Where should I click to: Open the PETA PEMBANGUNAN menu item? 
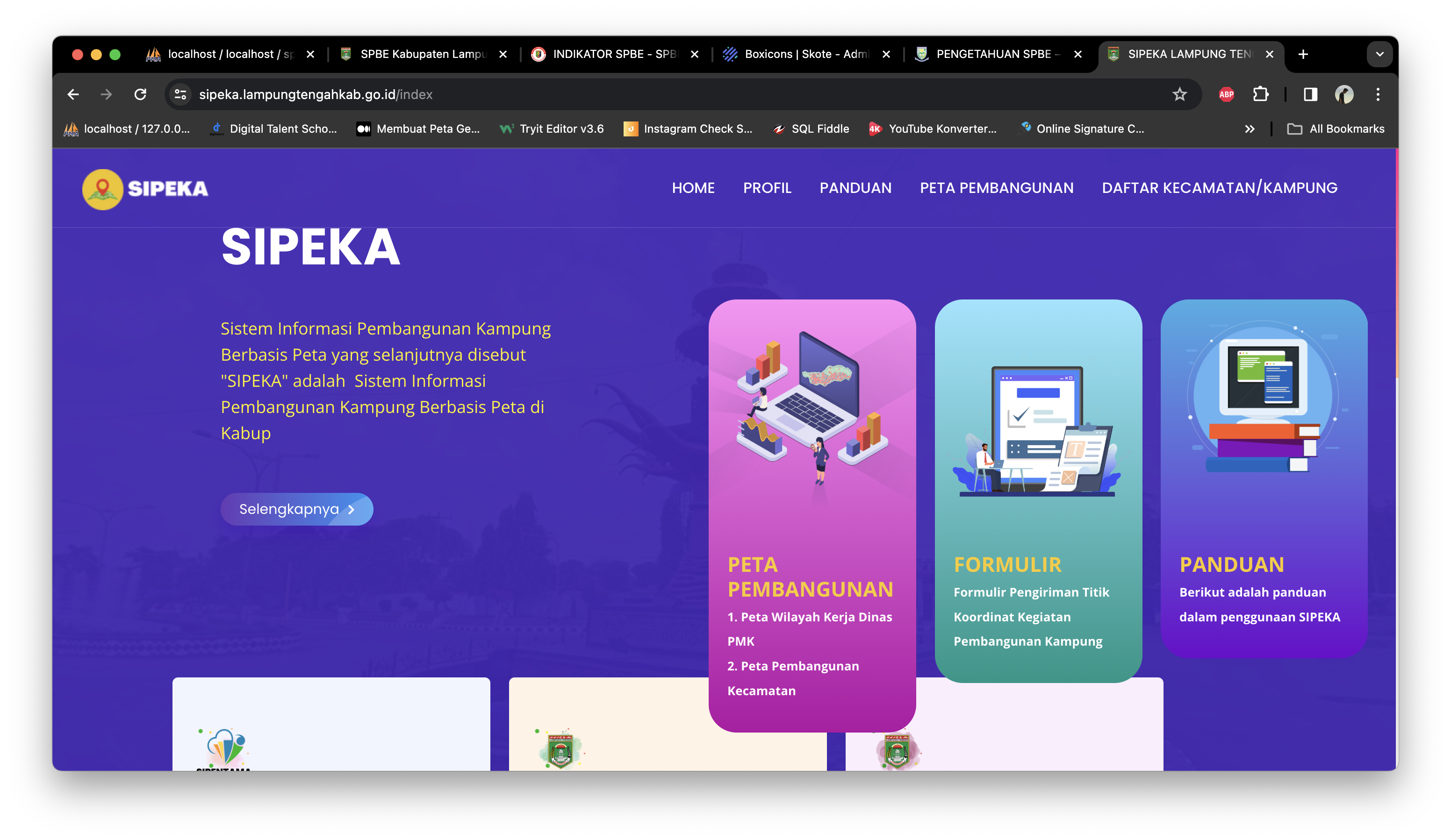(996, 188)
